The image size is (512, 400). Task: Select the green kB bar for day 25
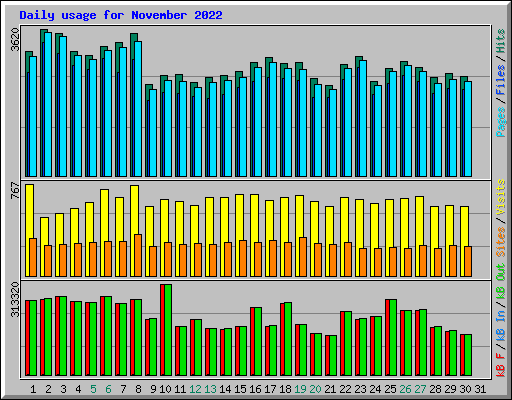coord(393,337)
